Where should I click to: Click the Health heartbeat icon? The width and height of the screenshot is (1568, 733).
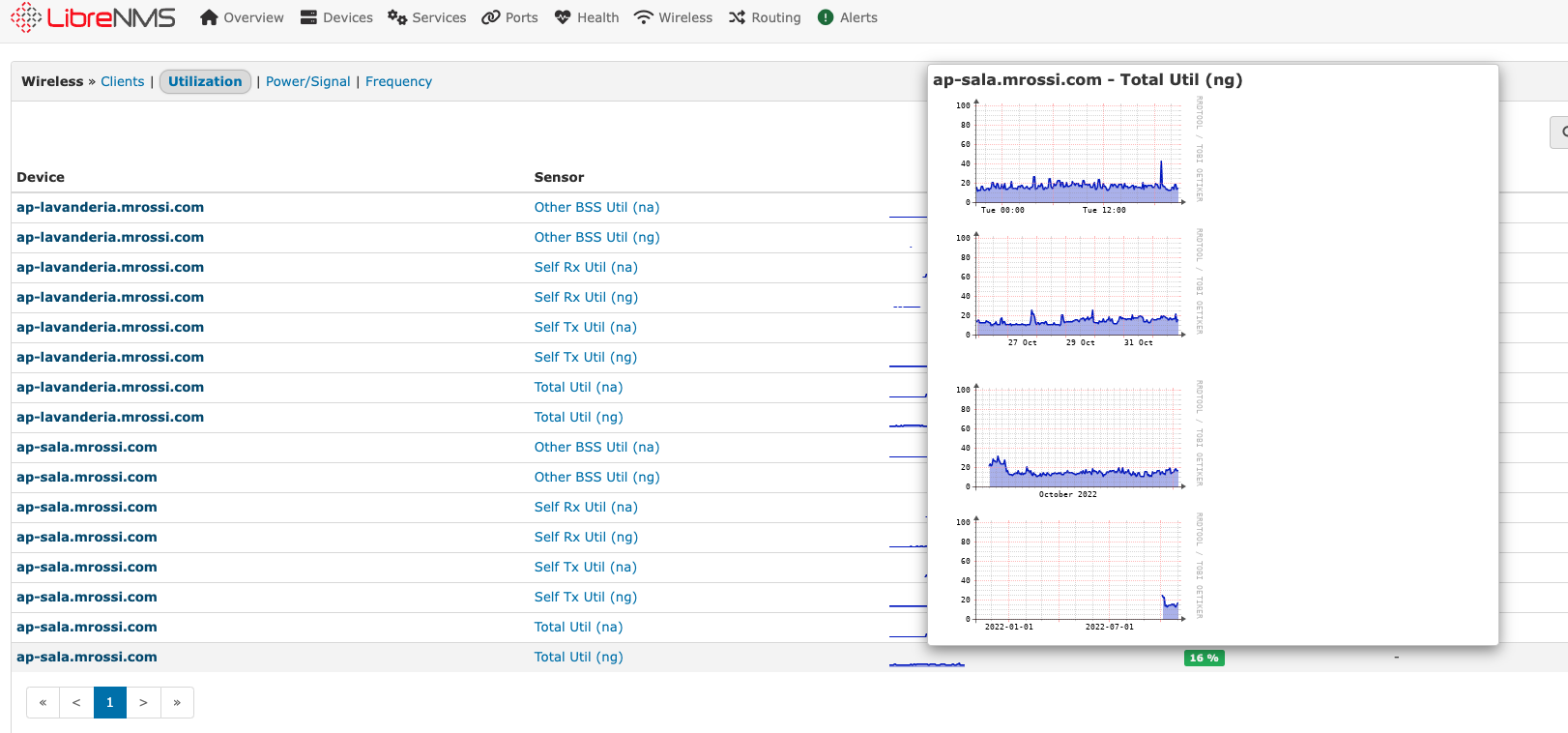coord(563,17)
